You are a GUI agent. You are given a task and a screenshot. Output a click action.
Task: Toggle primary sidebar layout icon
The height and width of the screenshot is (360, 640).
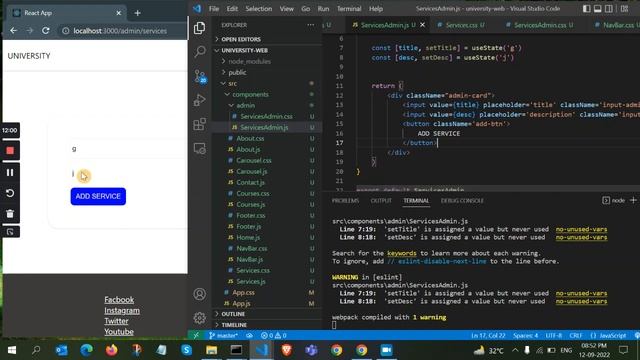click(x=587, y=9)
